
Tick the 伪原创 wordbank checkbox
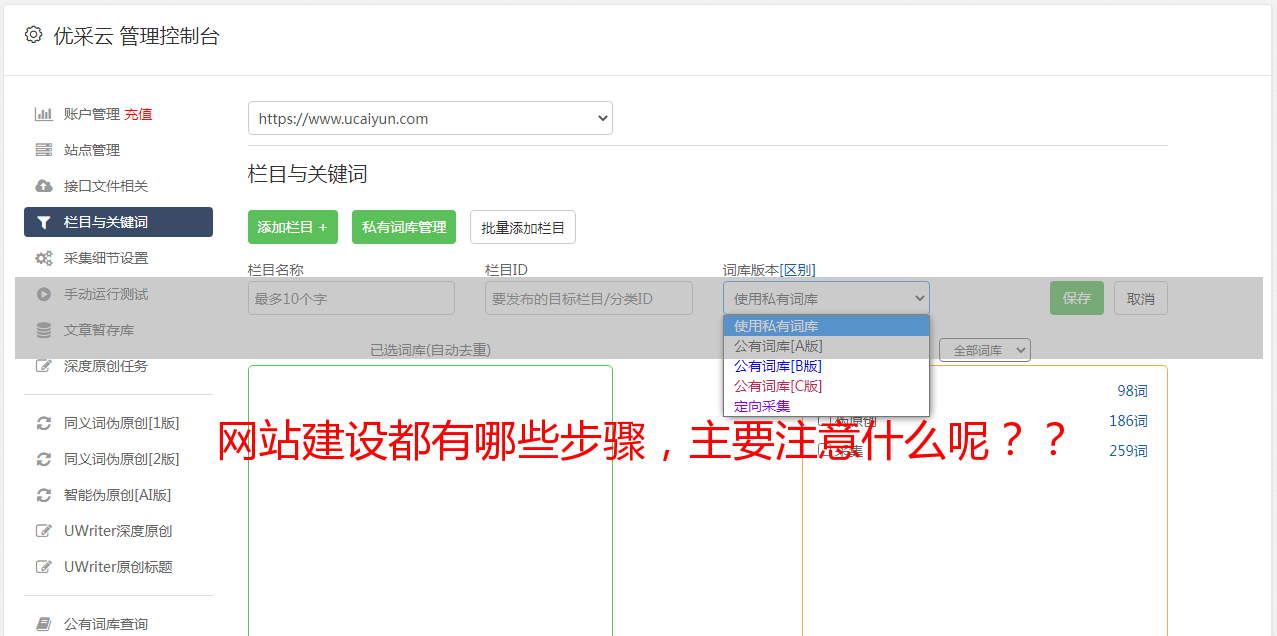coord(825,421)
